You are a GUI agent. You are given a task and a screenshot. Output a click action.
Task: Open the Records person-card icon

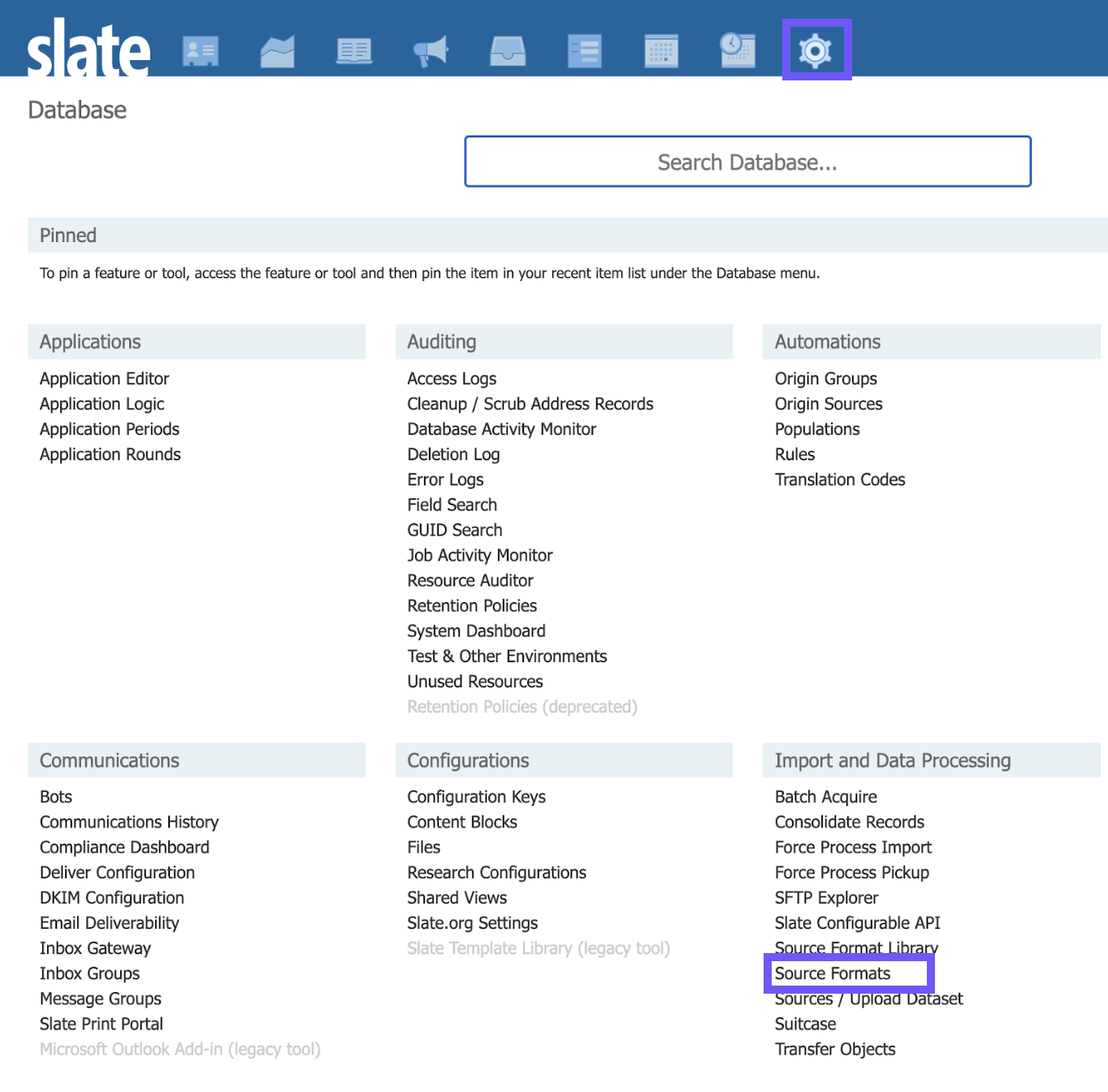201,51
